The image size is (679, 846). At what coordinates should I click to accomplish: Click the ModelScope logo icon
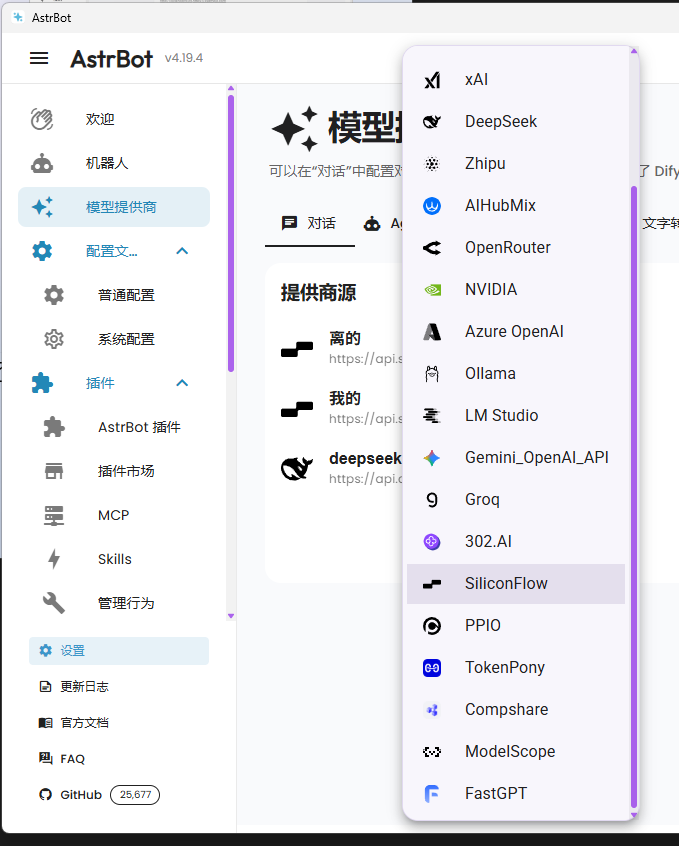pos(432,752)
